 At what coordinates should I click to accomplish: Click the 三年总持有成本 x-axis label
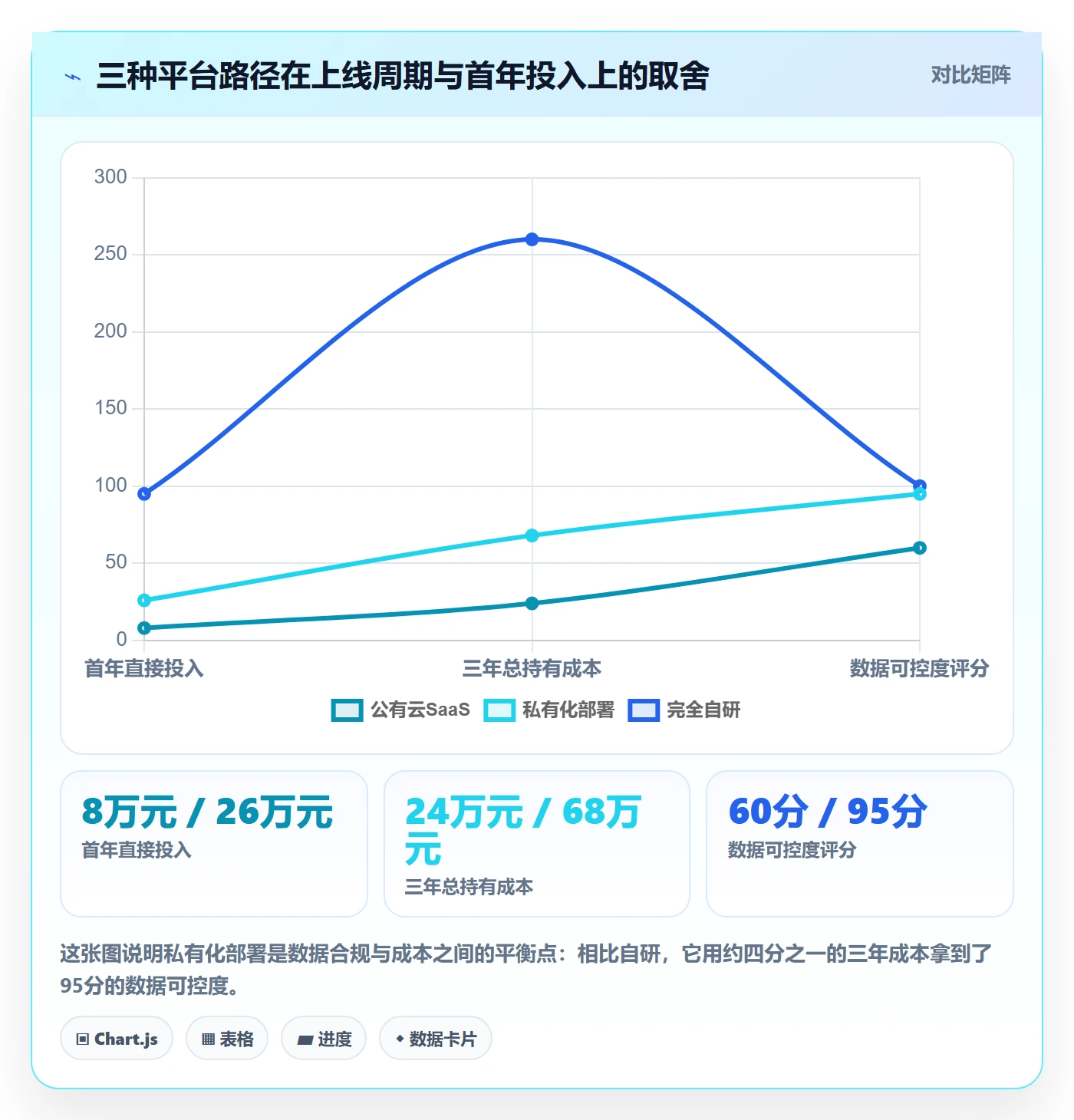point(532,668)
